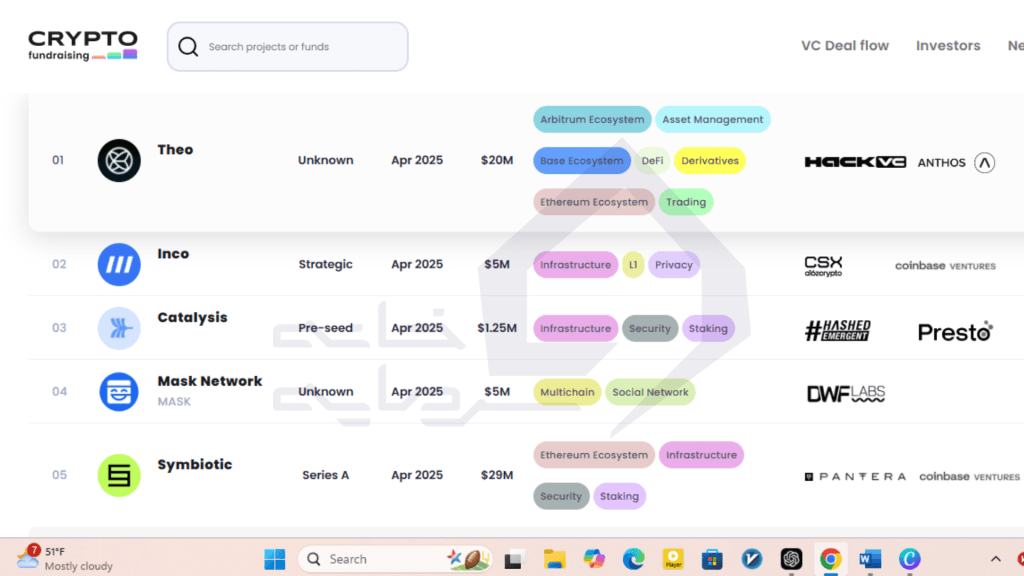Image resolution: width=1024 pixels, height=576 pixels.
Task: Open the CSX investor logo
Action: [823, 266]
